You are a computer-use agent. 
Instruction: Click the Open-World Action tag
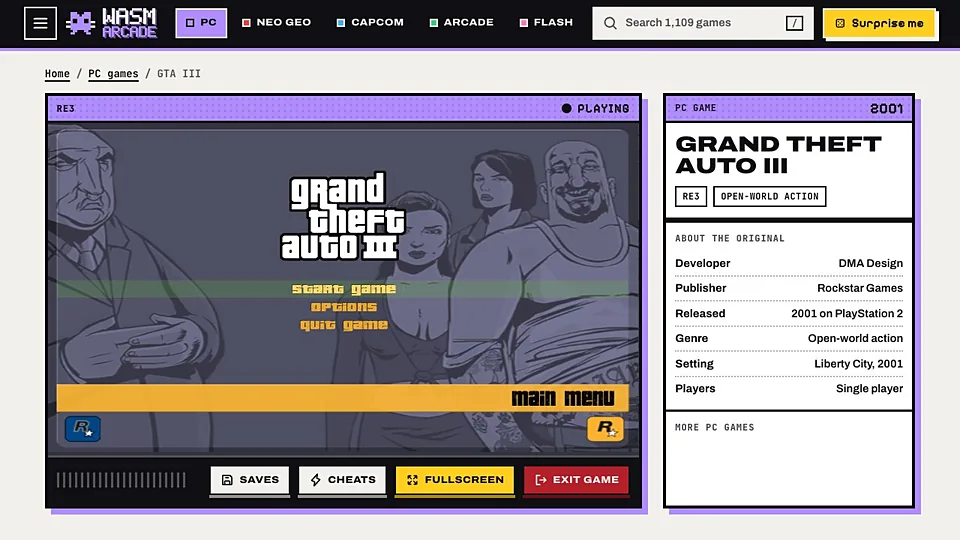pyautogui.click(x=770, y=197)
